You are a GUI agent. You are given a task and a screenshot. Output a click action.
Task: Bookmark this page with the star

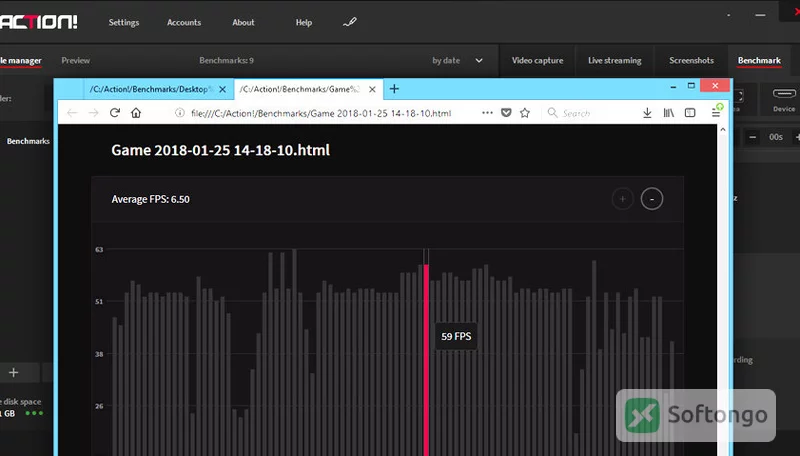(524, 113)
